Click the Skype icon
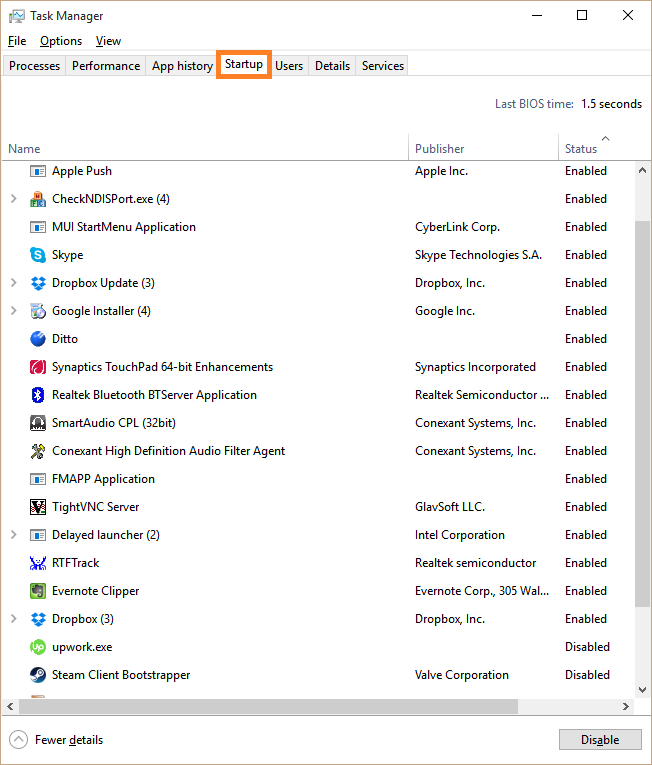 [38, 255]
